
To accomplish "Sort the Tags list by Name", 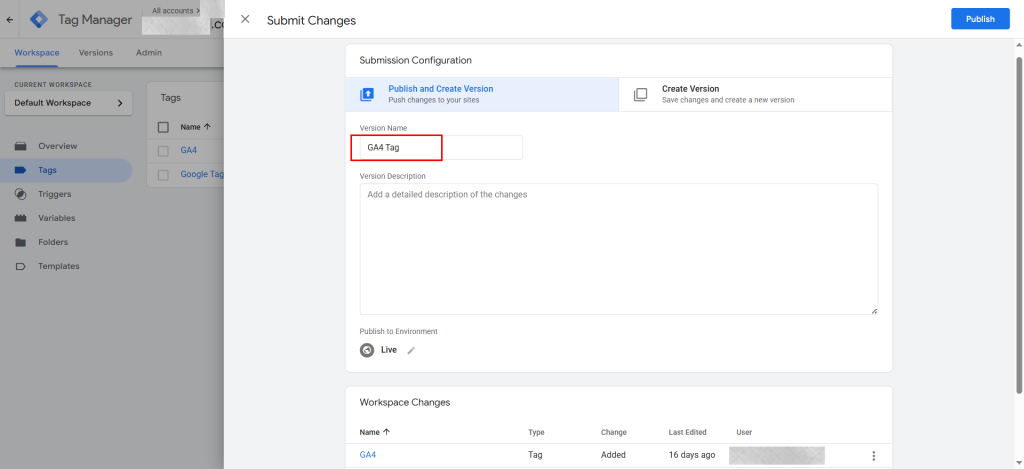I will [x=195, y=127].
